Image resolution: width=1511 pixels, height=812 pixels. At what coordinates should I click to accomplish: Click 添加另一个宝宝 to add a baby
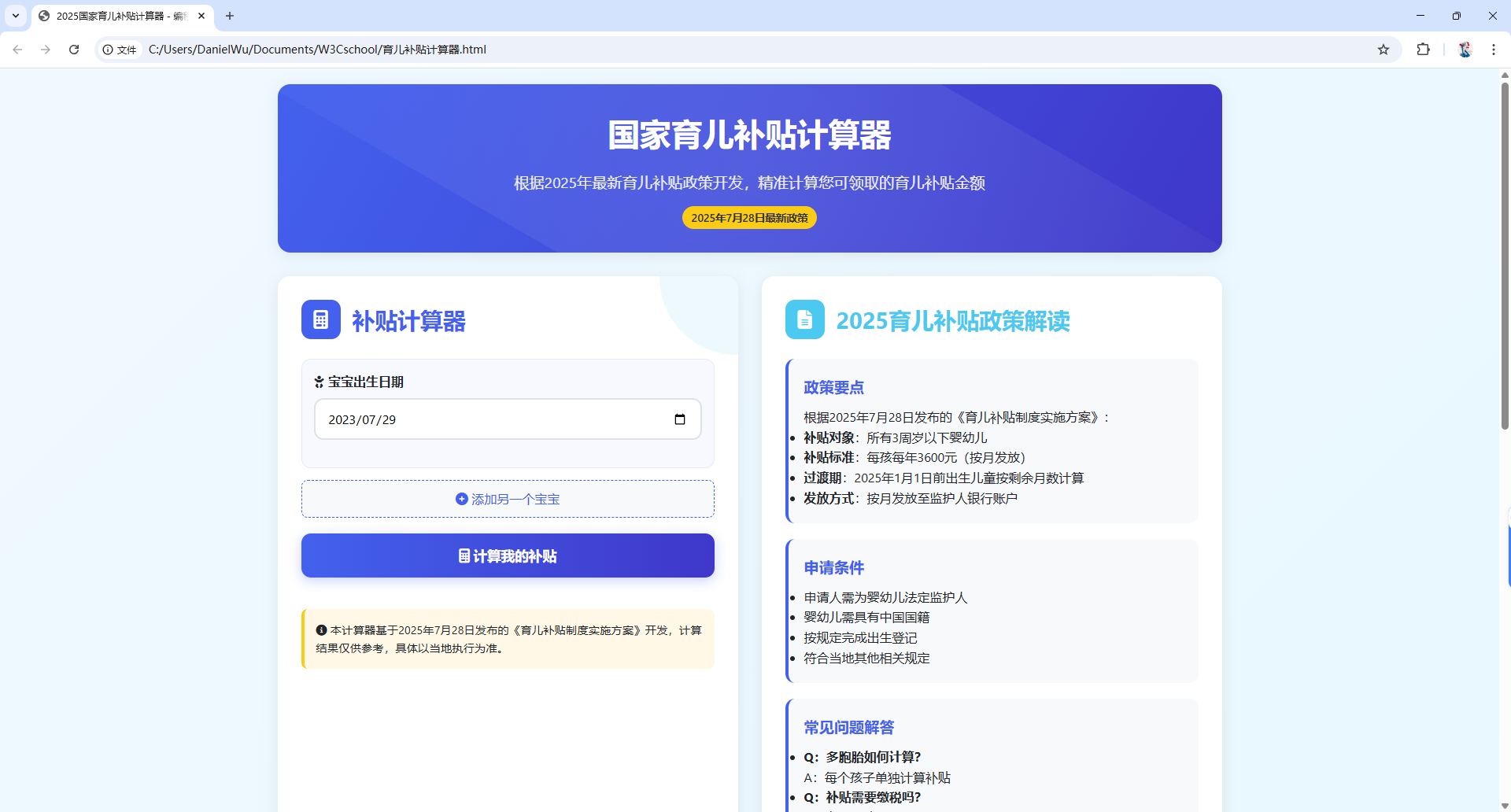[x=508, y=499]
